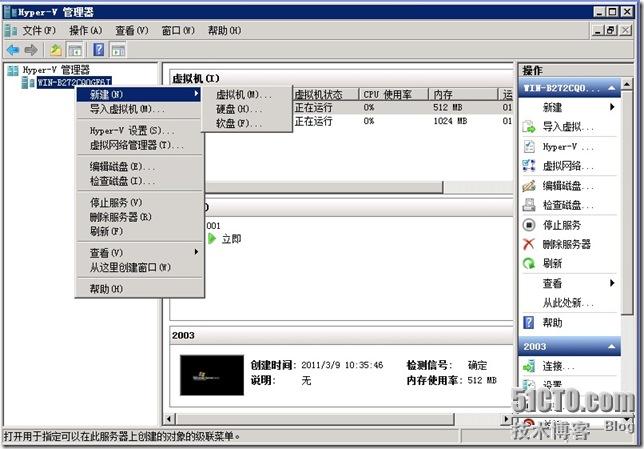Click the 导入虚拟 icon in Actions pane
This screenshot has height=449, width=644.
coord(529,127)
